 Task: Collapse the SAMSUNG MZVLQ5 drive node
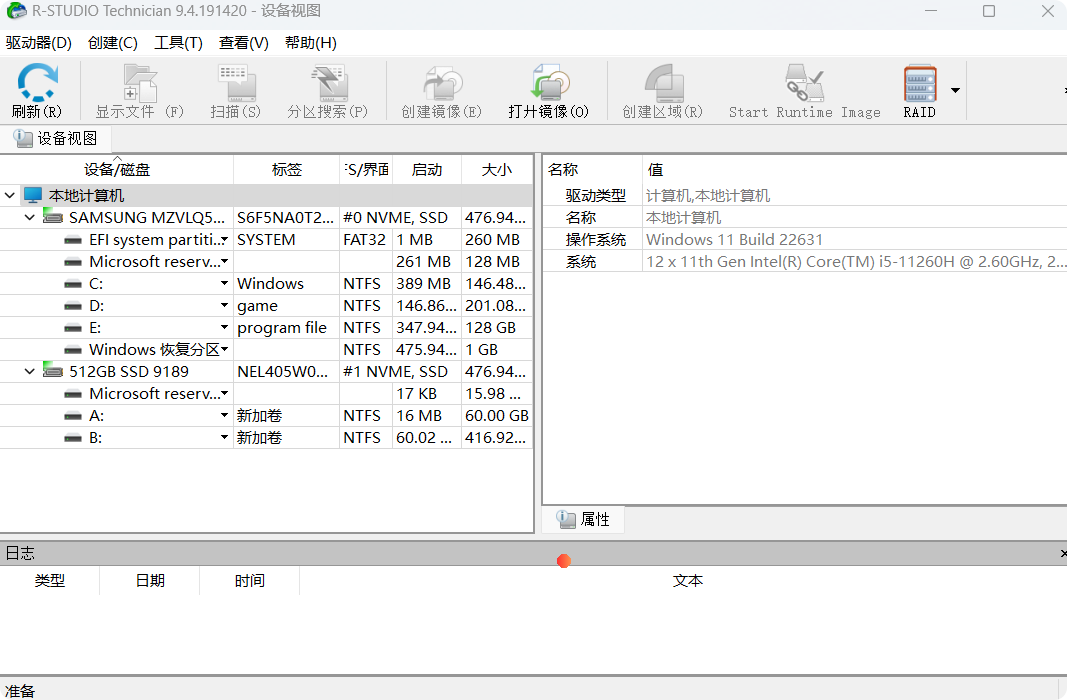point(29,218)
